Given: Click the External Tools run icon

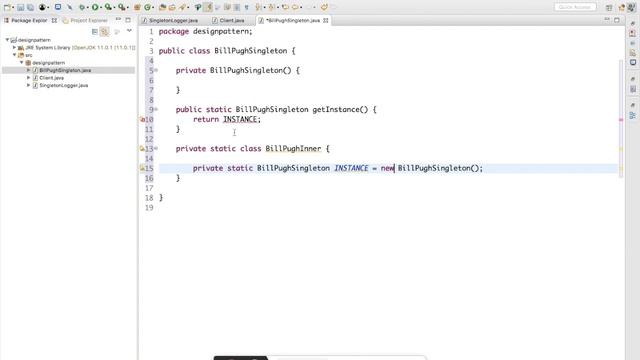Looking at the screenshot, I should point(121,7).
